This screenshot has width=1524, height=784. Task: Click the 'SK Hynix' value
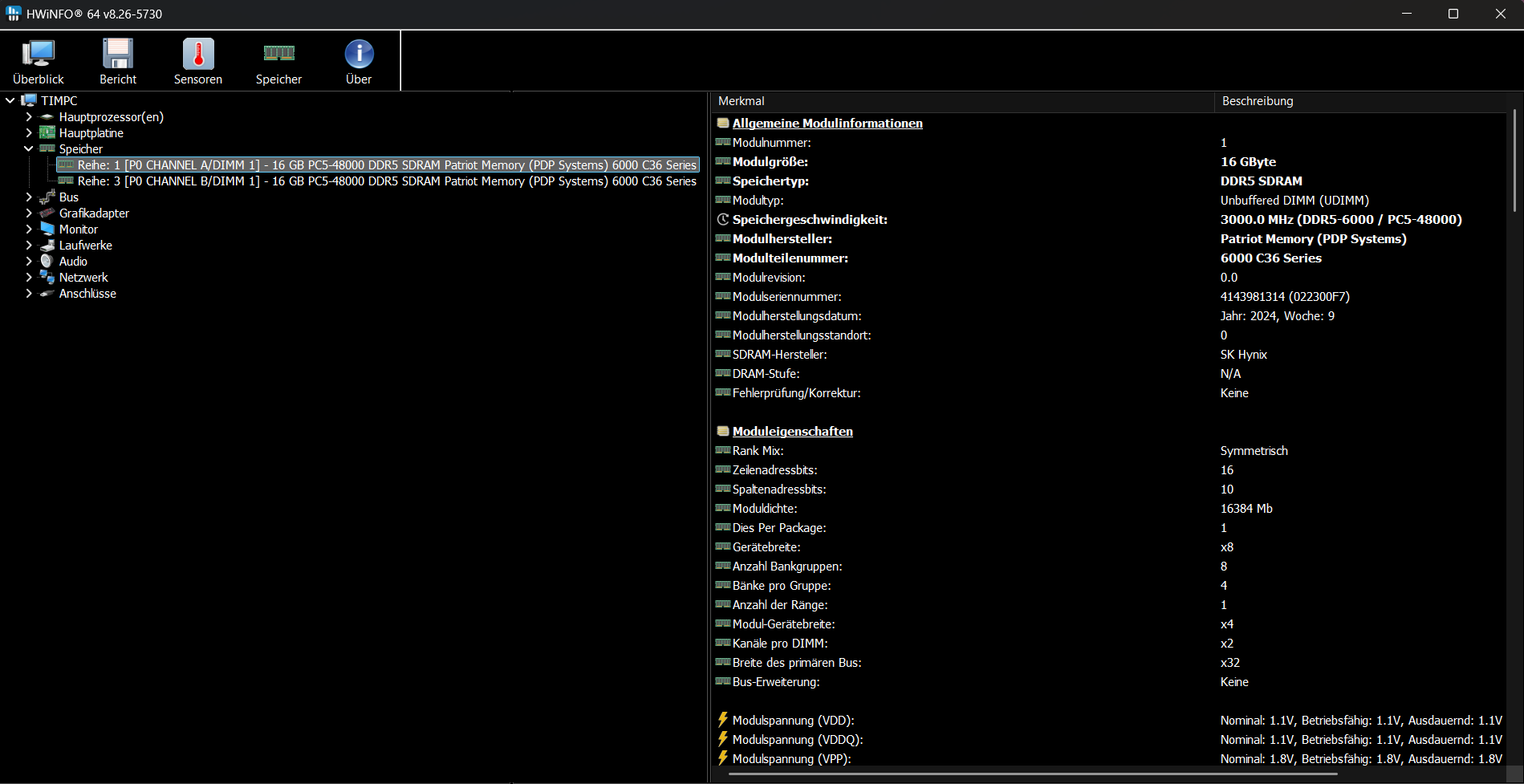pos(1244,354)
